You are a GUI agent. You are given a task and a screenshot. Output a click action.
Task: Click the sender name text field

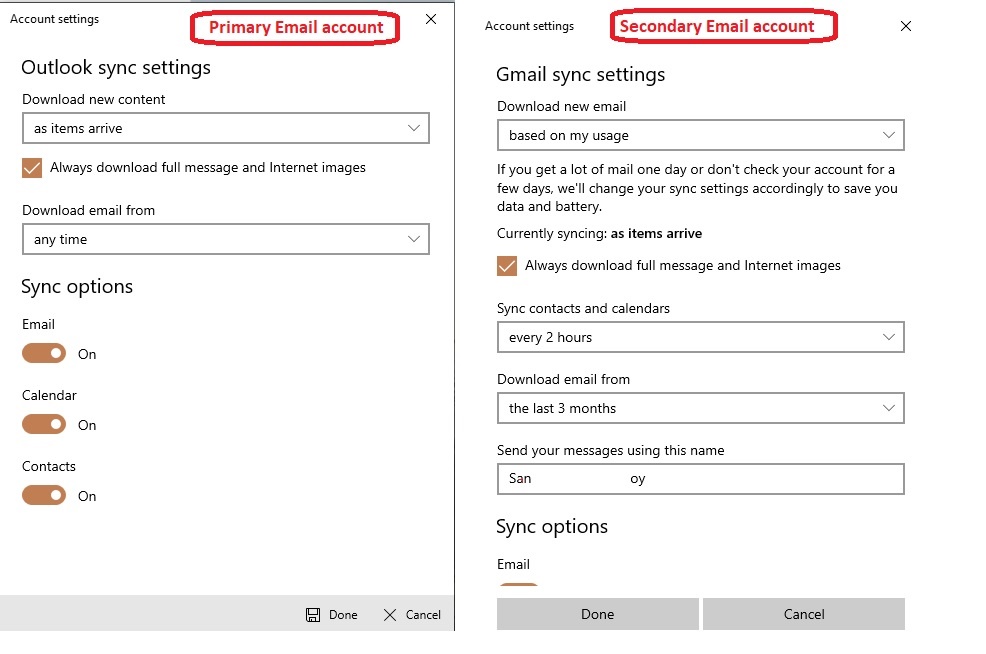tap(700, 479)
